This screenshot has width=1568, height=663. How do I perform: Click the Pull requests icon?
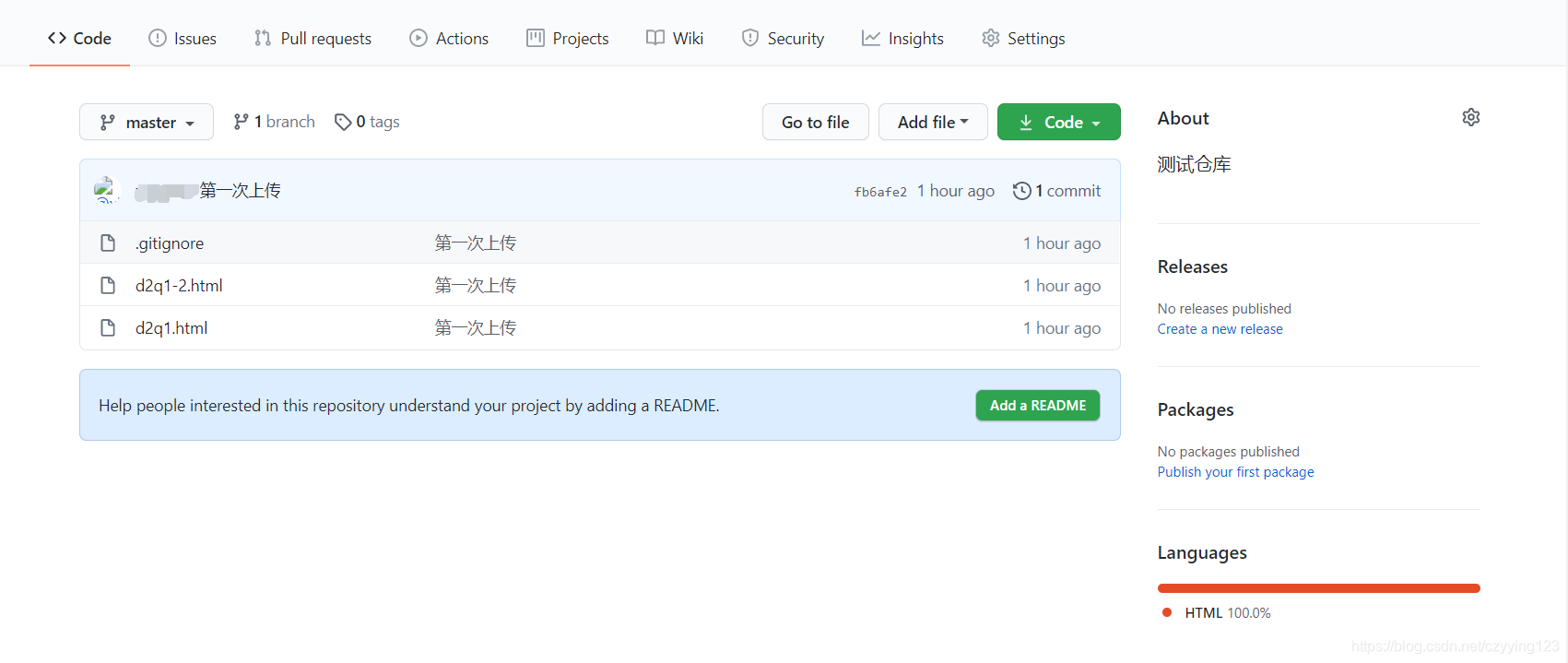coord(263,38)
